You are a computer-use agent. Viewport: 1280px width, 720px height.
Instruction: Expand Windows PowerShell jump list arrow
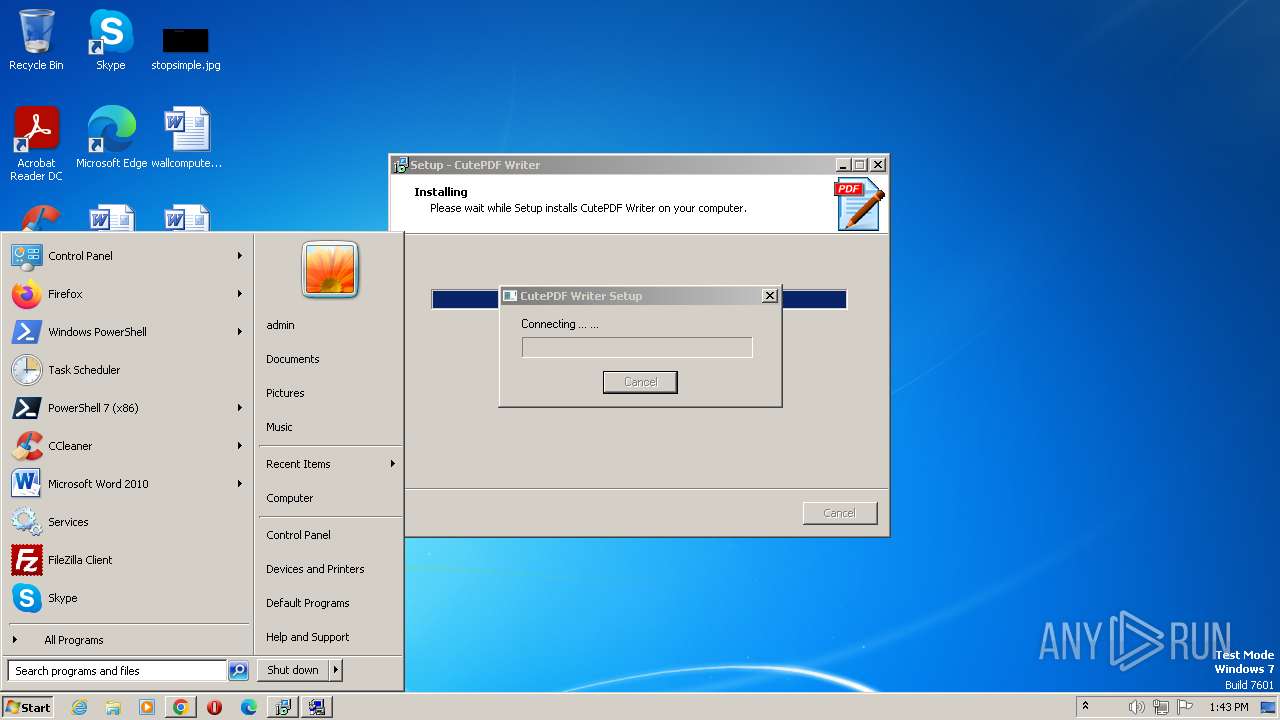[x=239, y=332]
